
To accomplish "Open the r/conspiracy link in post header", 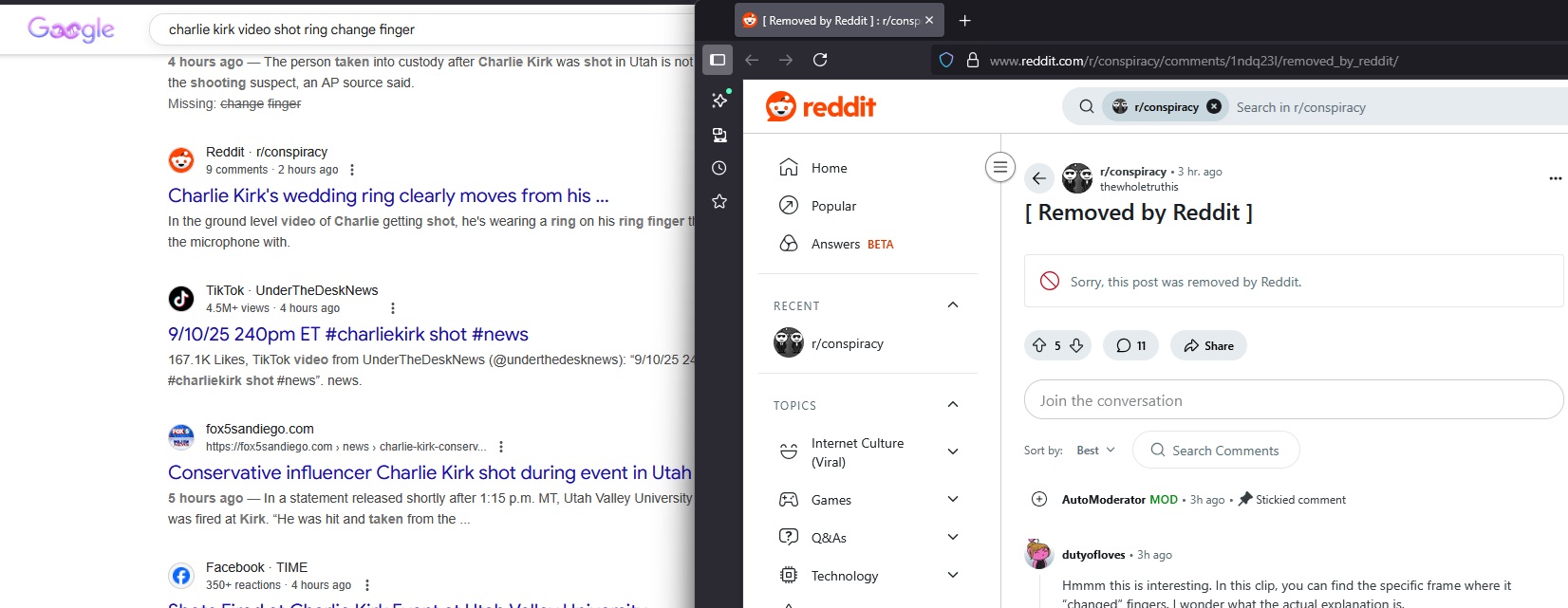I will point(1132,172).
